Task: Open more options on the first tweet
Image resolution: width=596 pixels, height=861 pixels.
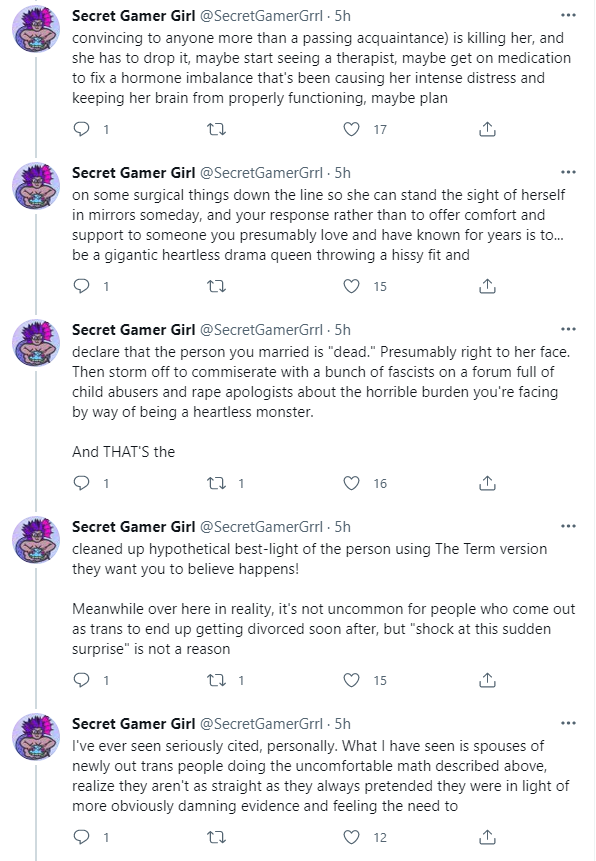Action: click(x=568, y=15)
